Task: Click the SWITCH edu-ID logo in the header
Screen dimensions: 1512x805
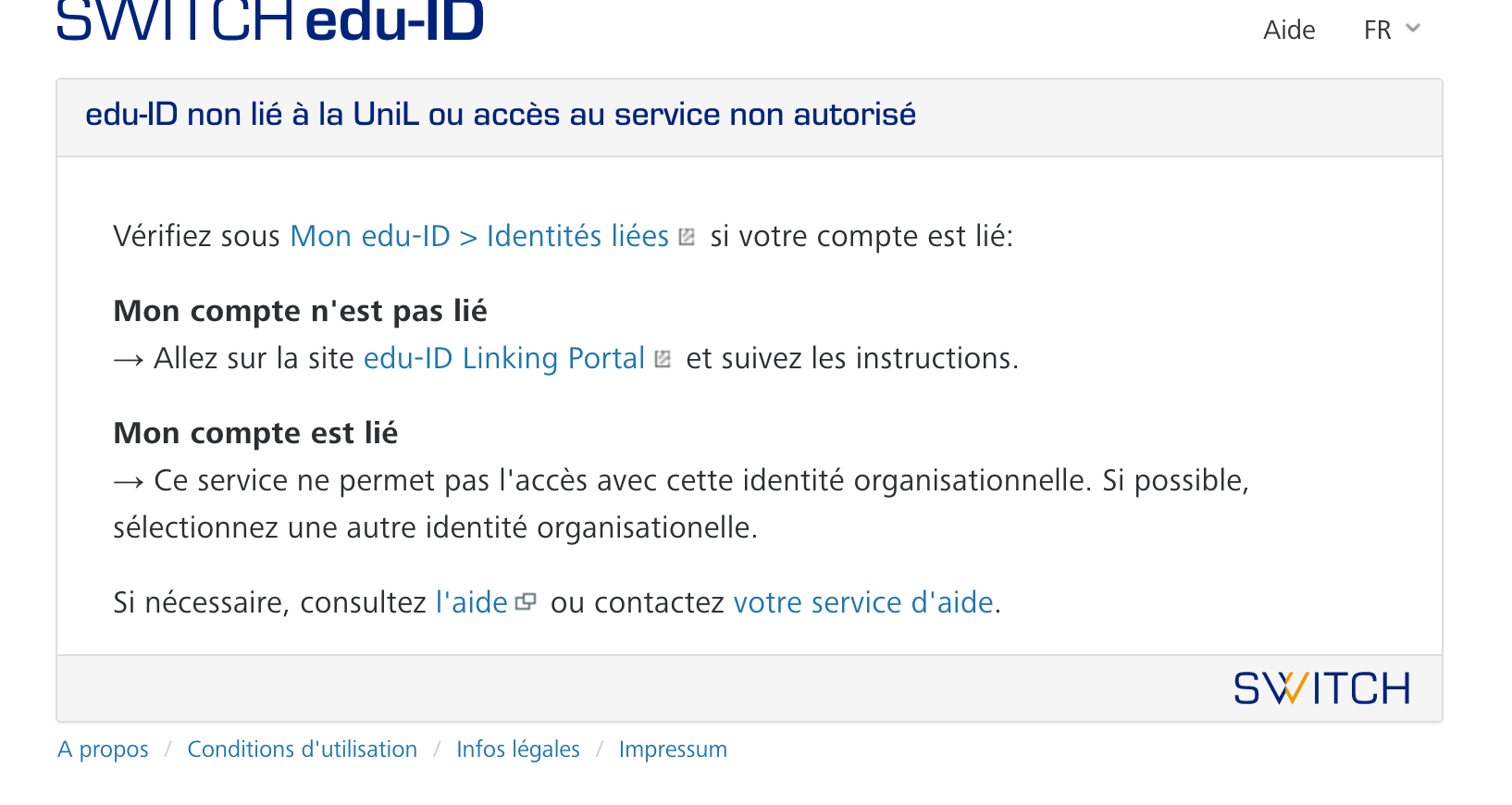Action: (270, 22)
